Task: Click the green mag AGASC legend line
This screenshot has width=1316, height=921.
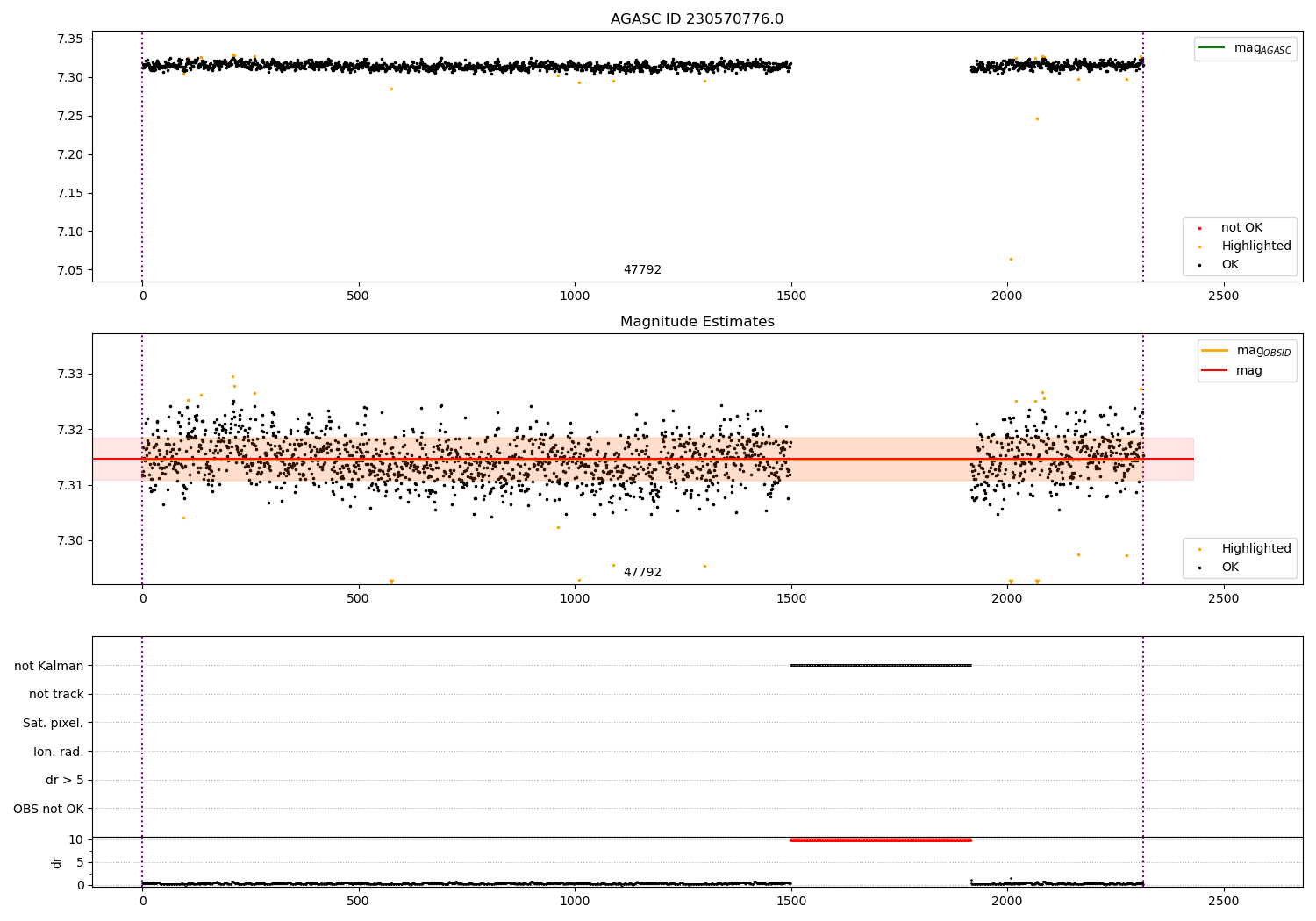Action: (x=1212, y=47)
